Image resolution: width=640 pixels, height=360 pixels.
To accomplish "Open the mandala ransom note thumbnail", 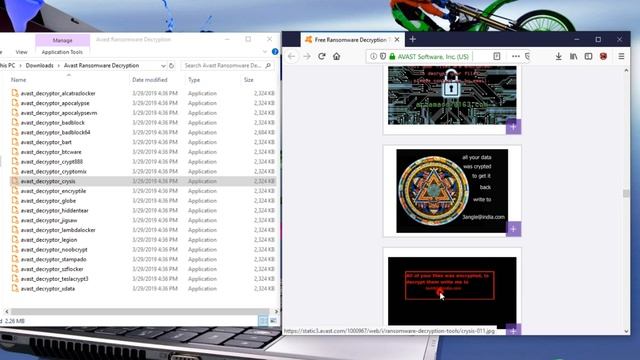I will point(452,191).
